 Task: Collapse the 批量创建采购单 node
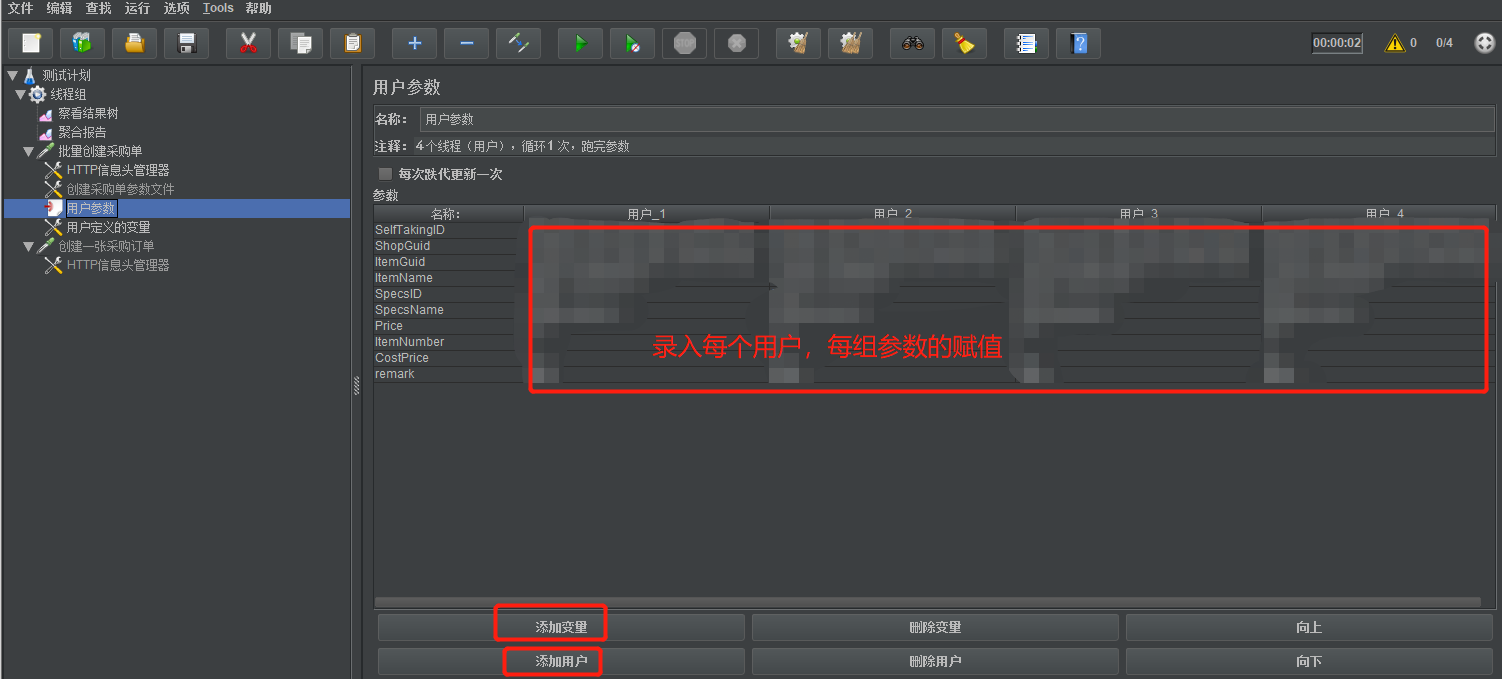pos(28,151)
